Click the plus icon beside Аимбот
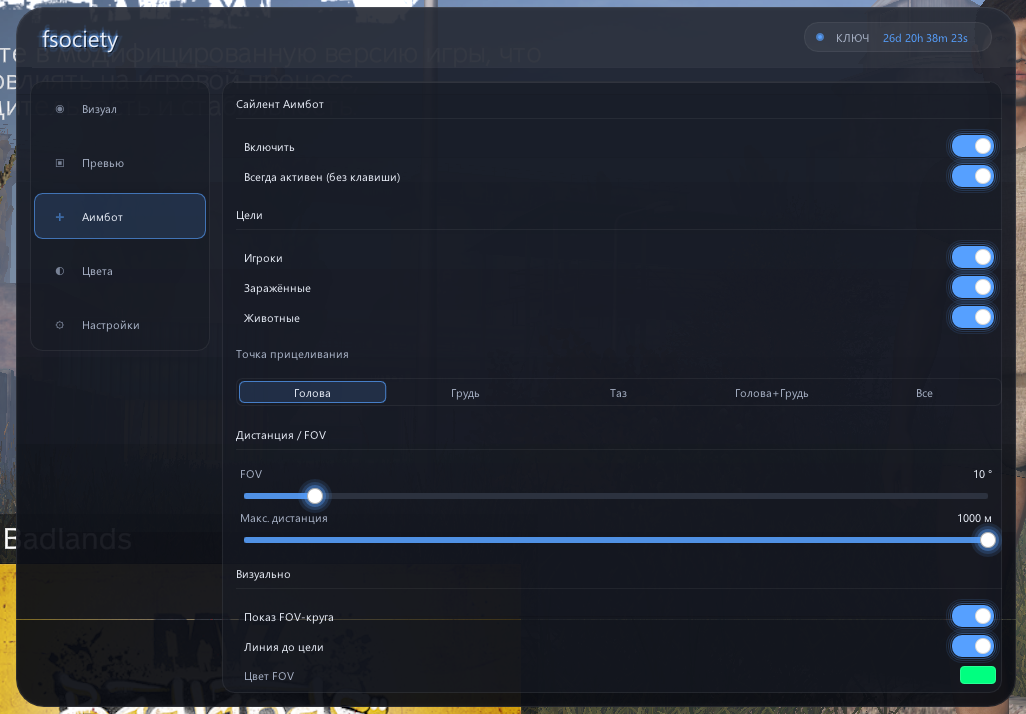The image size is (1026, 714). pos(60,217)
